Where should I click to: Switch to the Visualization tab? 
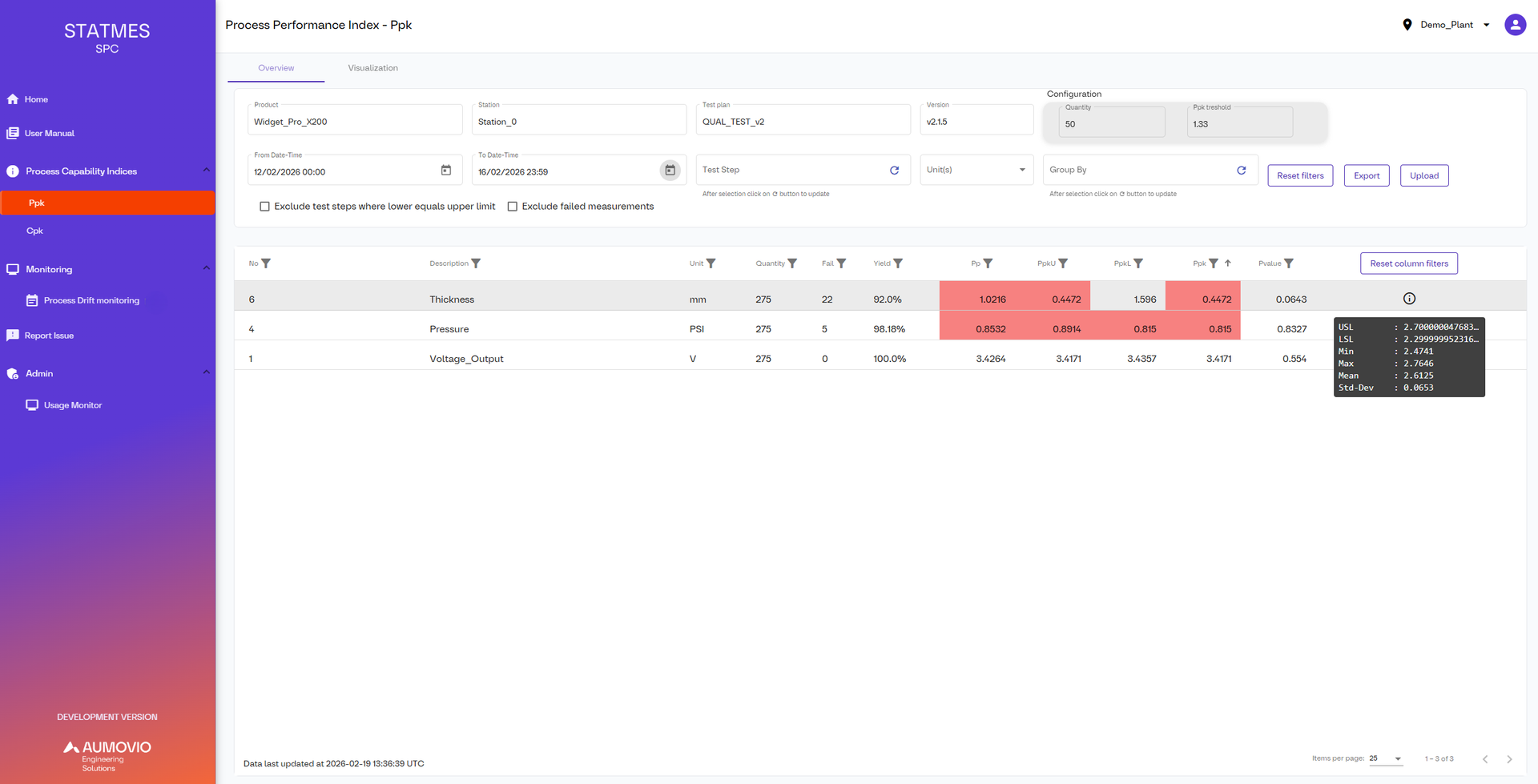pos(372,68)
